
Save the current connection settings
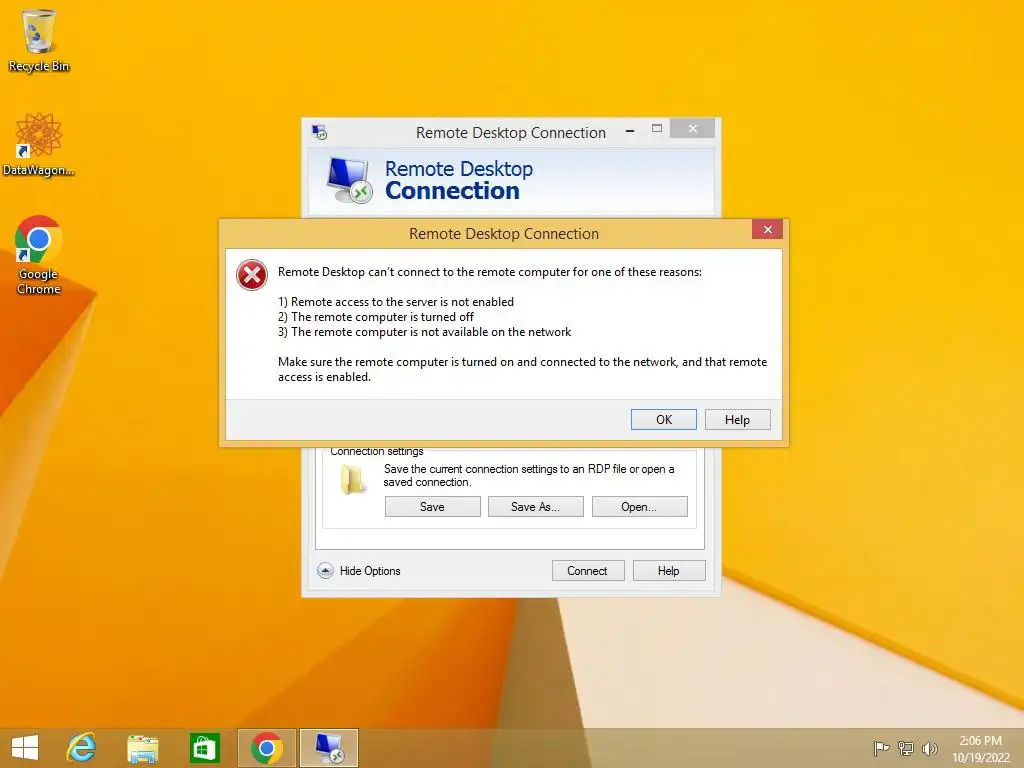pos(432,507)
